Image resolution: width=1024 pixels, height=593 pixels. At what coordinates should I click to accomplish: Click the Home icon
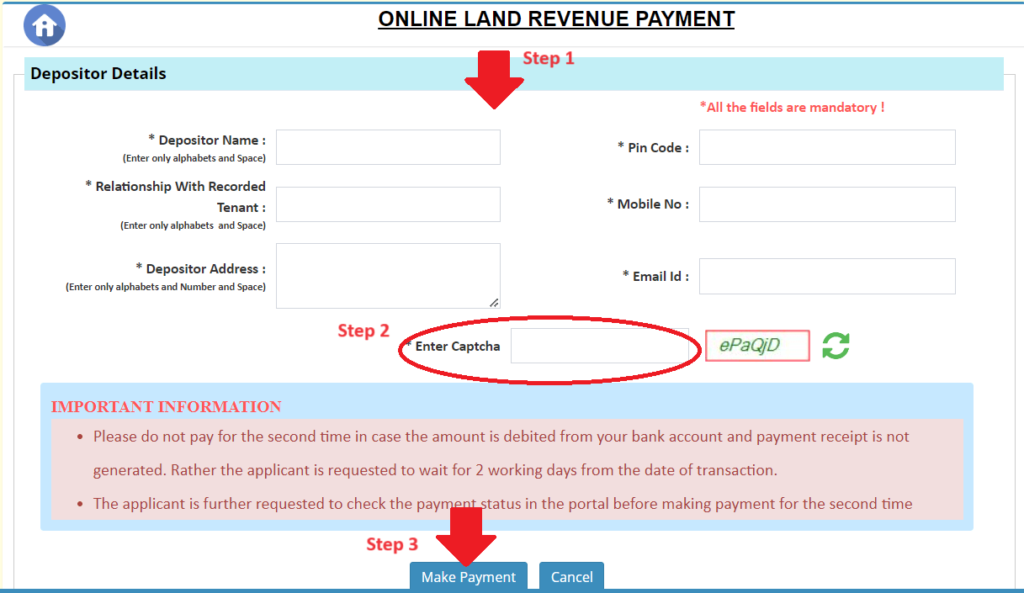coord(43,24)
